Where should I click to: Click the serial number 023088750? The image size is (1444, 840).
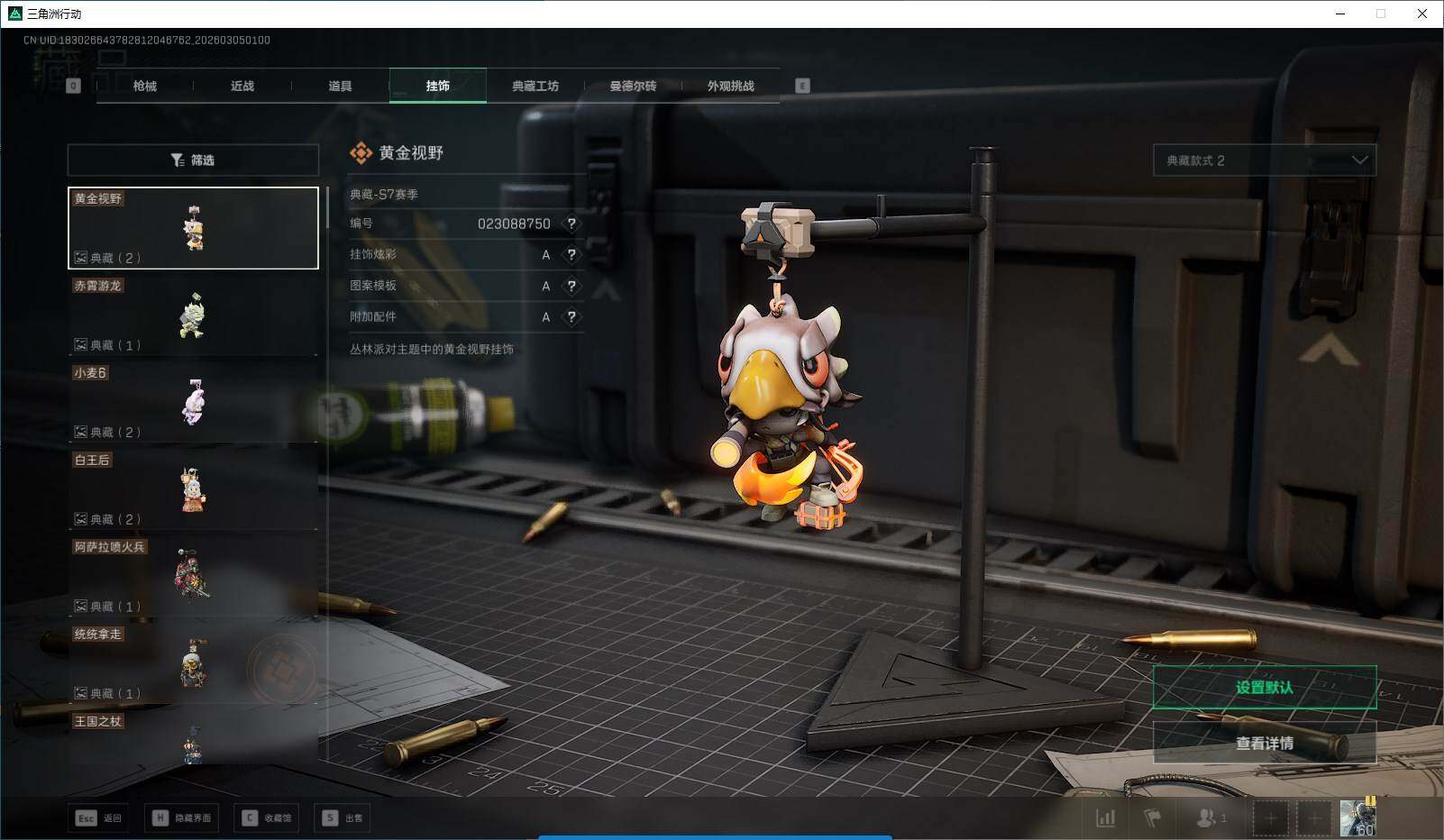(x=514, y=224)
